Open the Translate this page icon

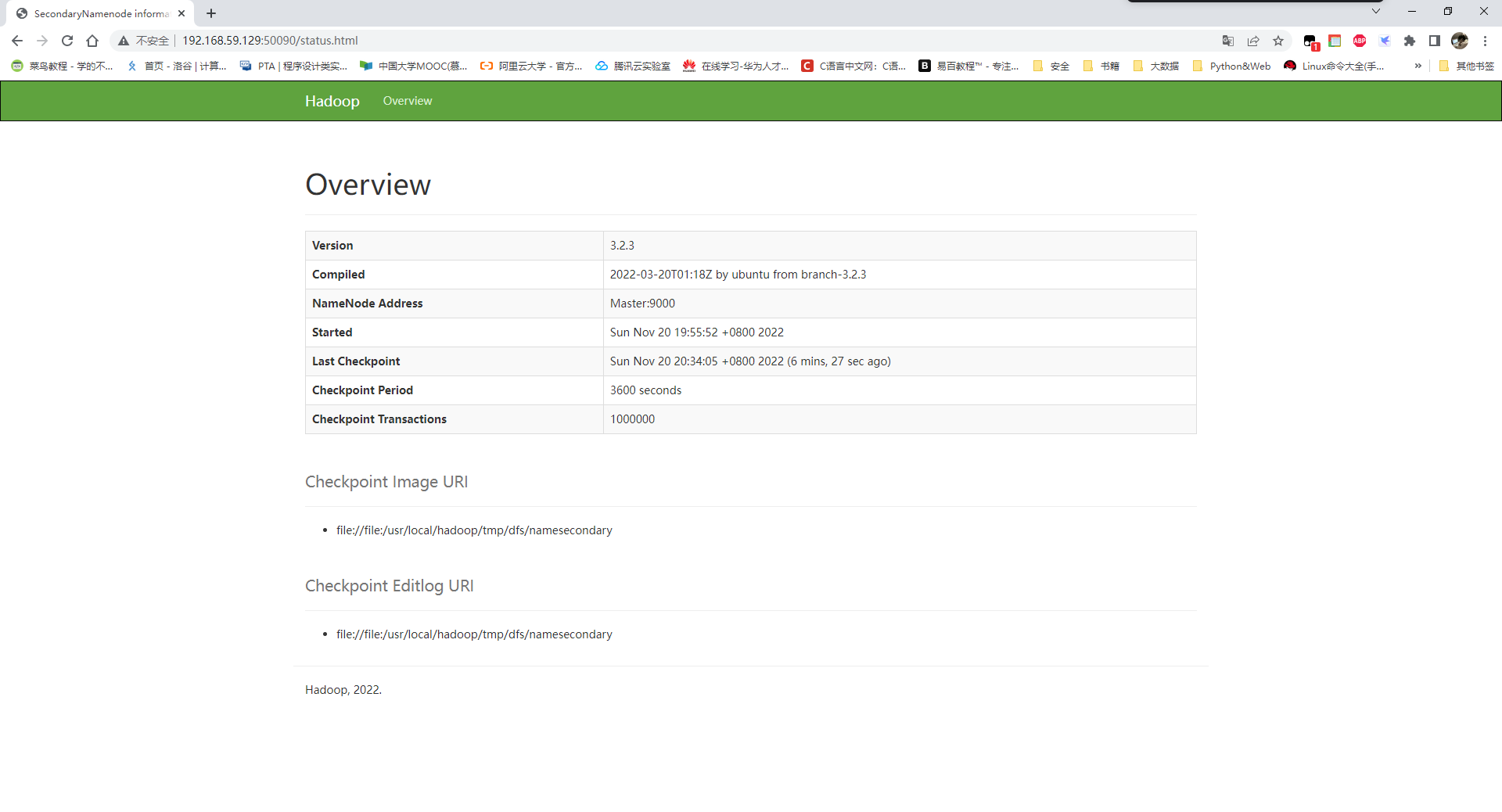coord(1228,41)
